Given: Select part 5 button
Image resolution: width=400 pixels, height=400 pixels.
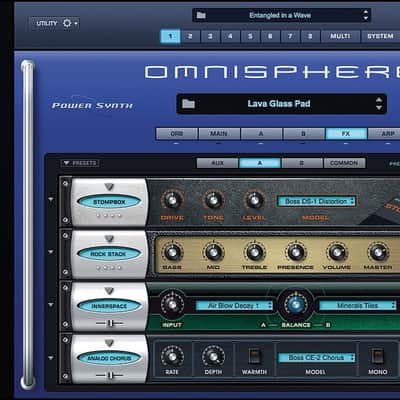Looking at the screenshot, I should click(x=250, y=36).
